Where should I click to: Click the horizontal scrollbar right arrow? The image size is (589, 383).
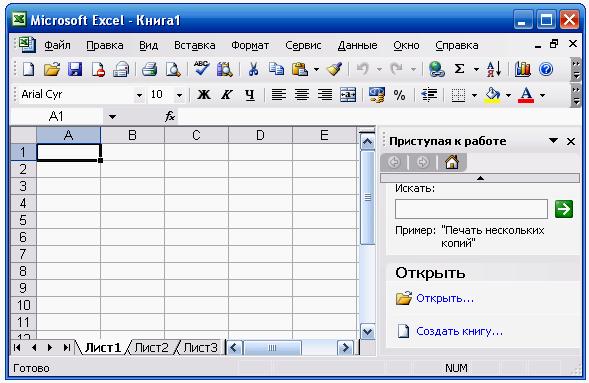tap(345, 348)
